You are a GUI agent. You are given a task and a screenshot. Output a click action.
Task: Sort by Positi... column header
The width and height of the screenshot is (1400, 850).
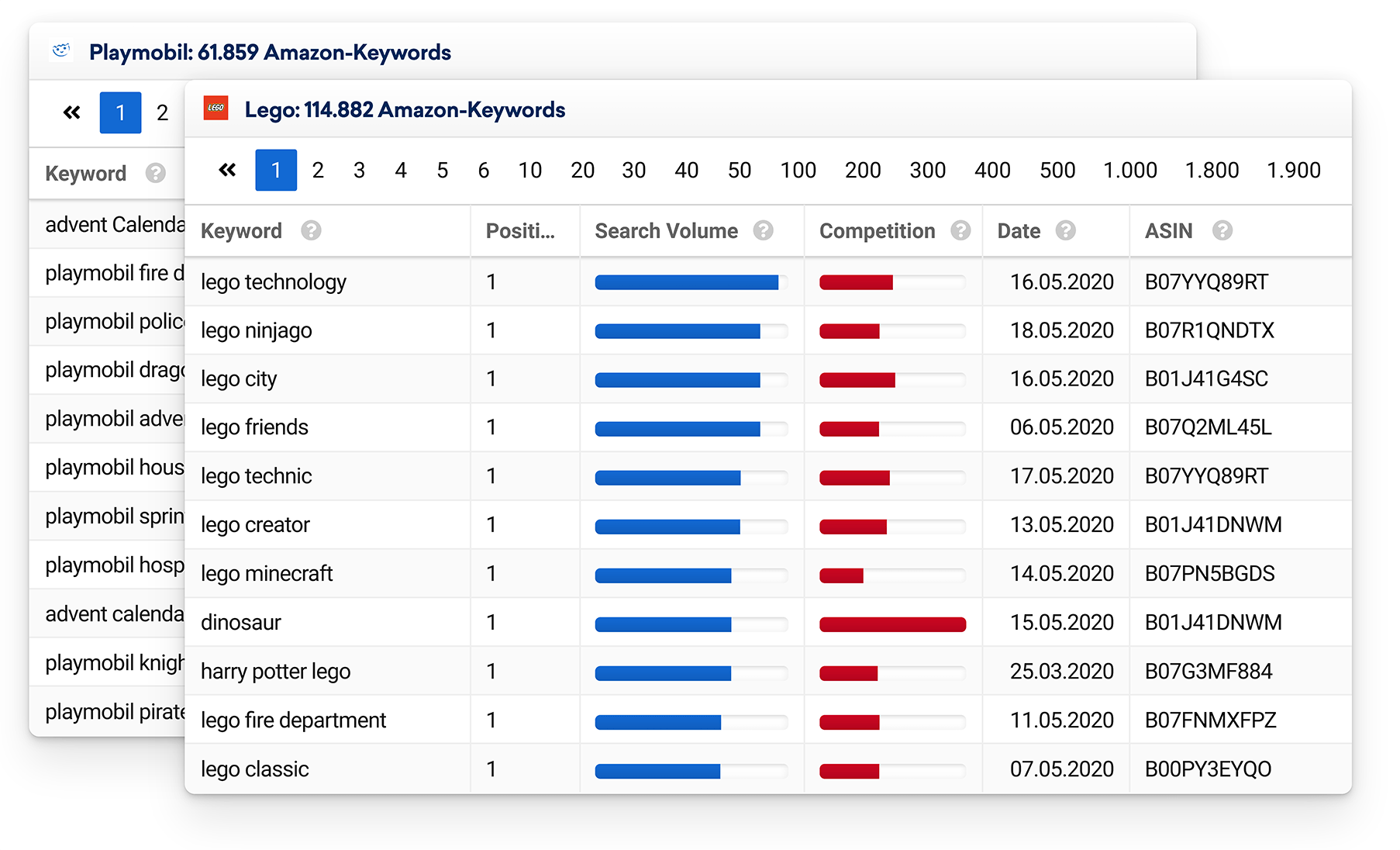coord(520,231)
